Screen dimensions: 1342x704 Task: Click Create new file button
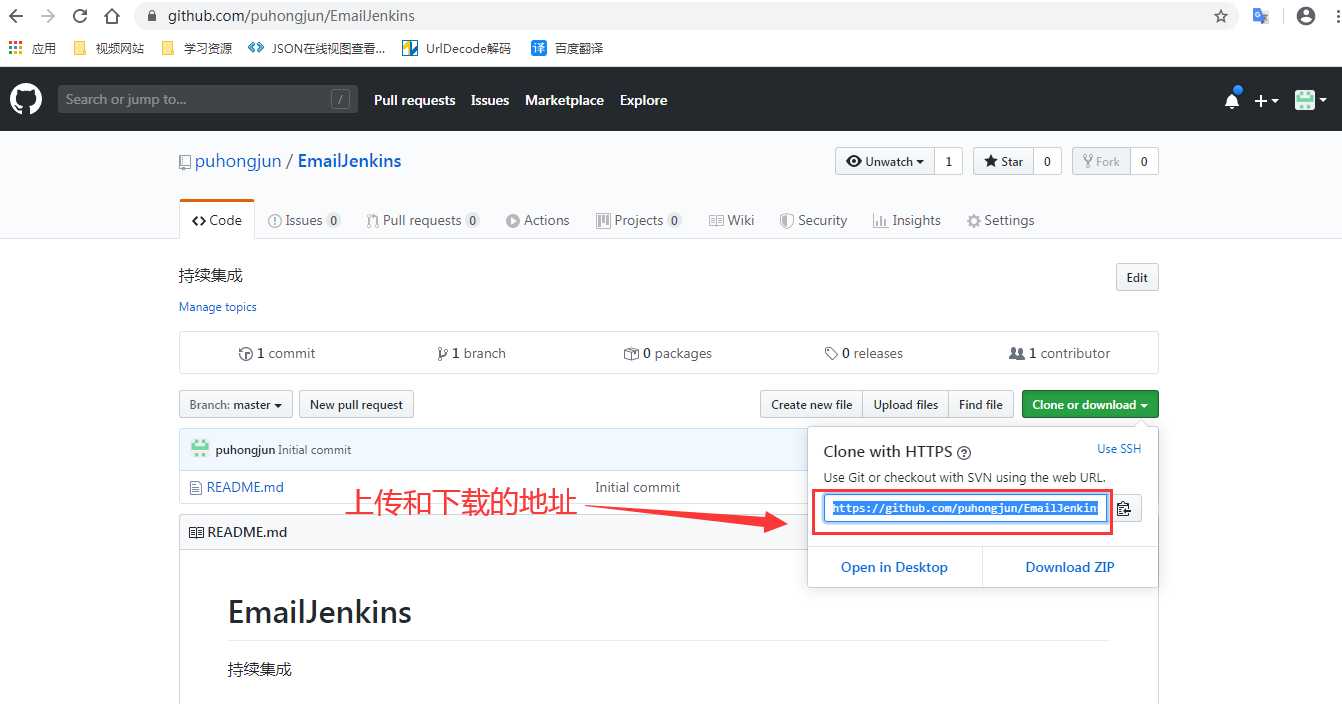[811, 404]
